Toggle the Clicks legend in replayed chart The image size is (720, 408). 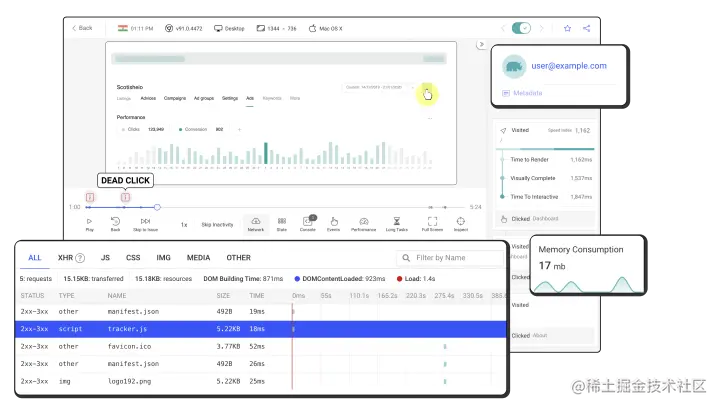click(142, 129)
